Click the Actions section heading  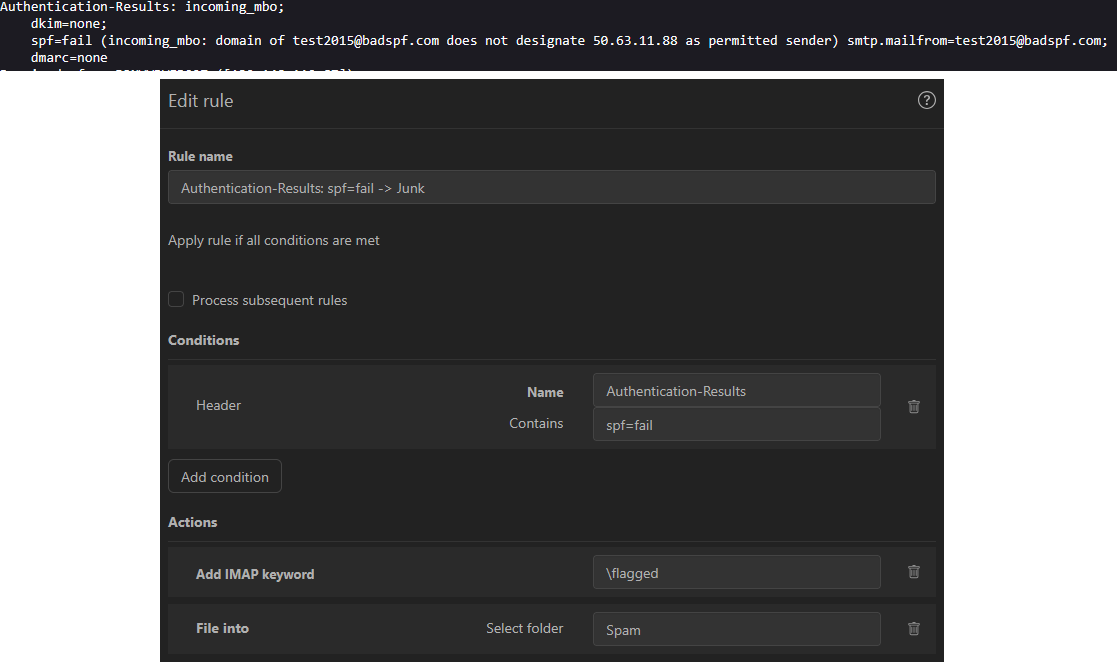point(193,523)
